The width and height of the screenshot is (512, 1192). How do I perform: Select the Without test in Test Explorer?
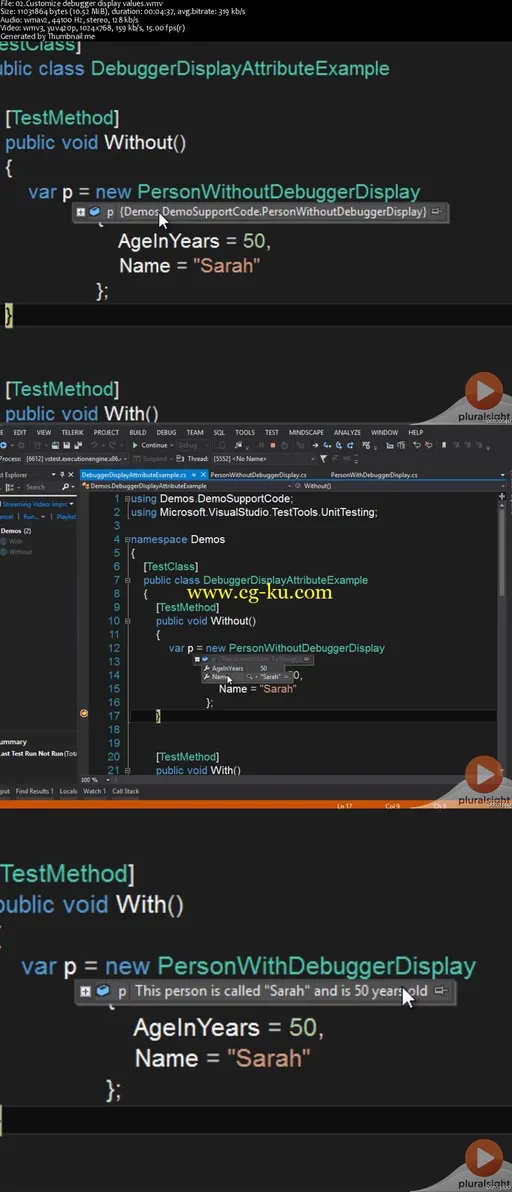pyautogui.click(x=19, y=552)
